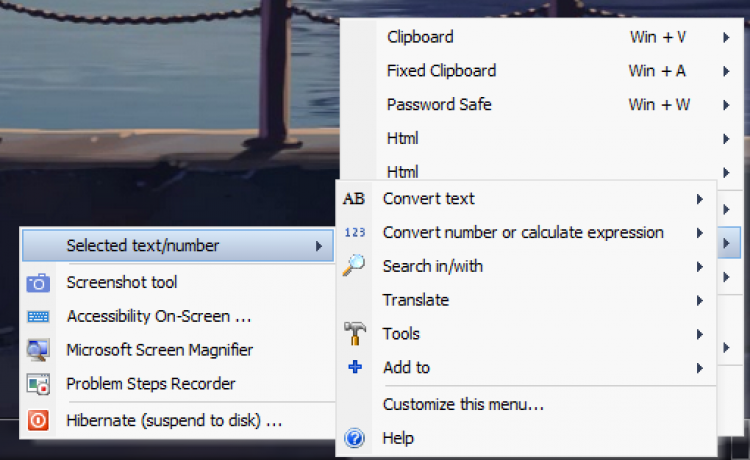The image size is (750, 460).
Task: Click the red Hibernate power icon
Action: (x=38, y=421)
